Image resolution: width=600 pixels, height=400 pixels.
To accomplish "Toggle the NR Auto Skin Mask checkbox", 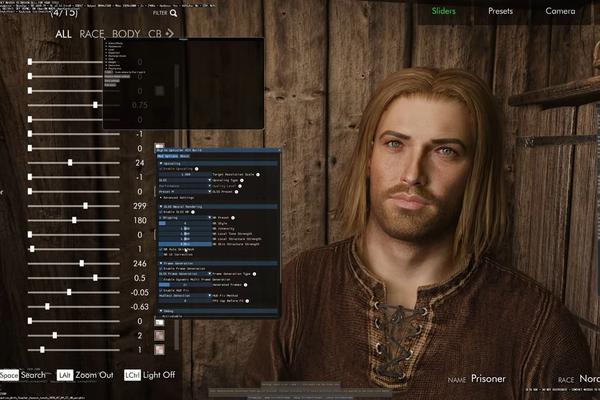I will (161, 249).
